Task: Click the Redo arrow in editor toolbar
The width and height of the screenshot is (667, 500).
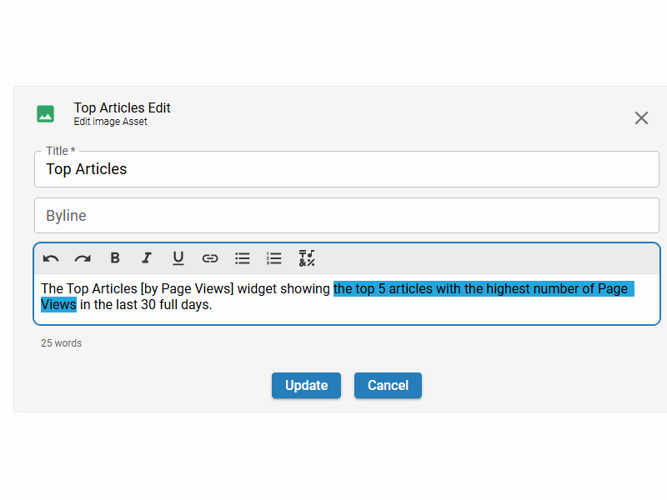Action: click(83, 258)
